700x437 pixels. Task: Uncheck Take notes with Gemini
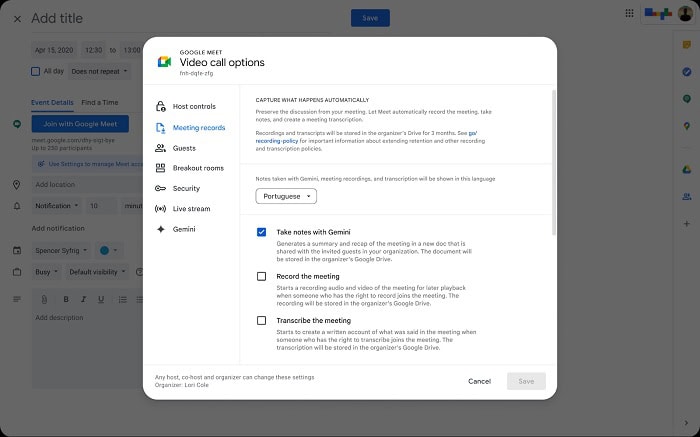coord(261,232)
